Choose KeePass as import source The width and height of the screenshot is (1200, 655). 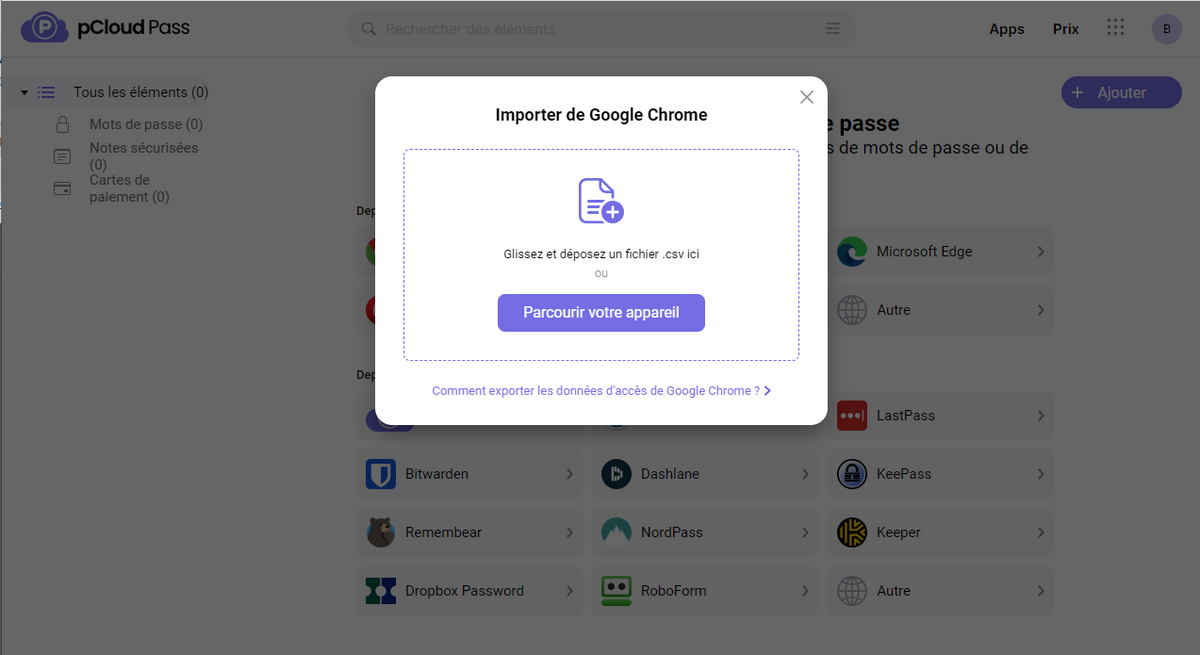pyautogui.click(x=940, y=474)
